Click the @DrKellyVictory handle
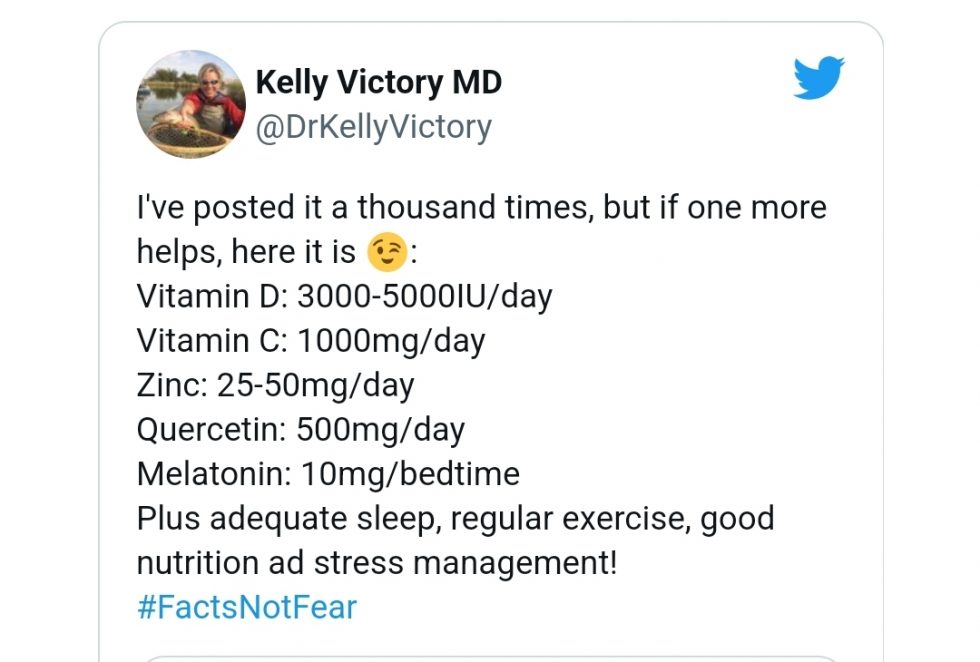980x662 pixels. tap(375, 126)
